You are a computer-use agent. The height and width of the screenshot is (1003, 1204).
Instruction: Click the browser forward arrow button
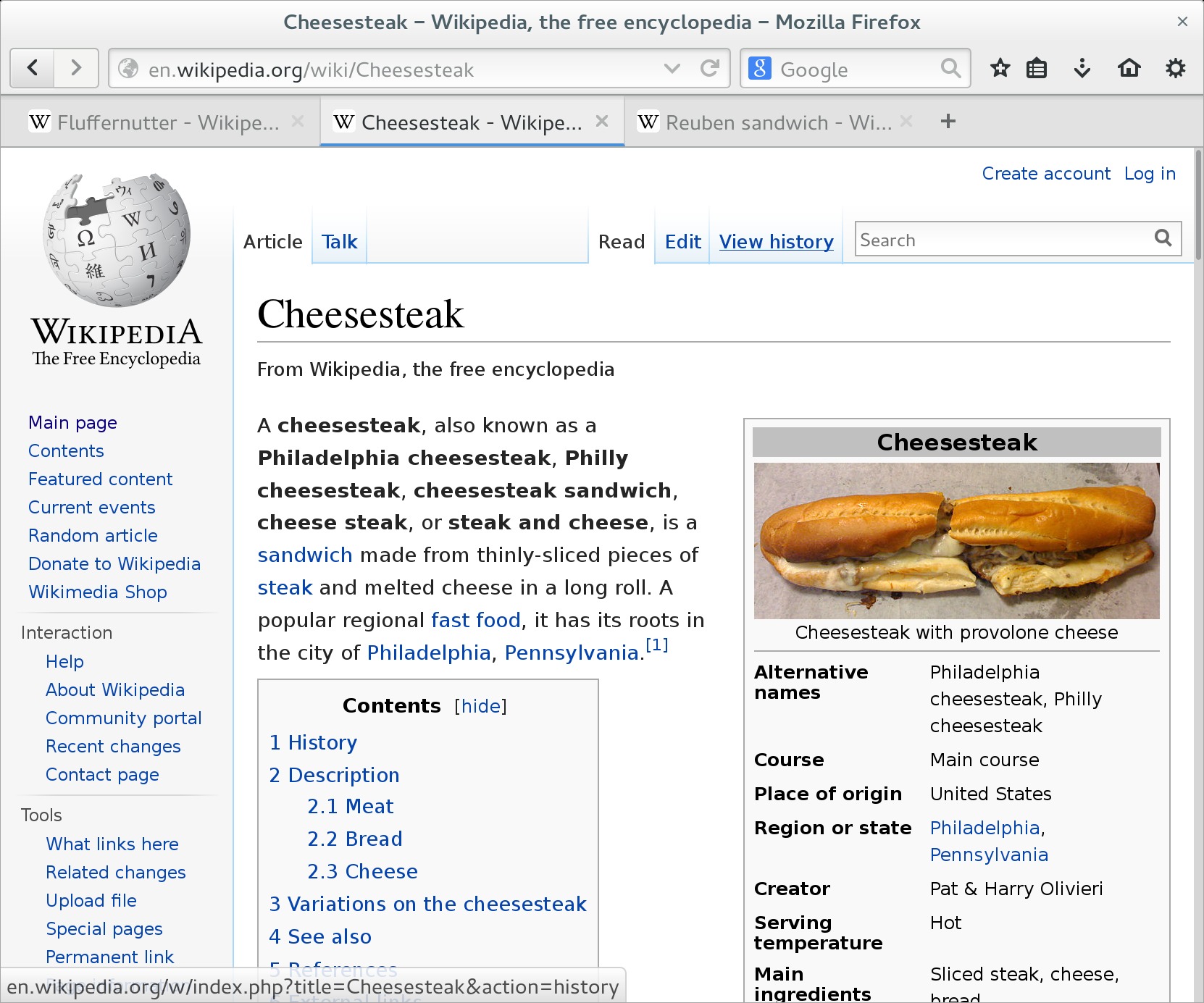tap(76, 69)
